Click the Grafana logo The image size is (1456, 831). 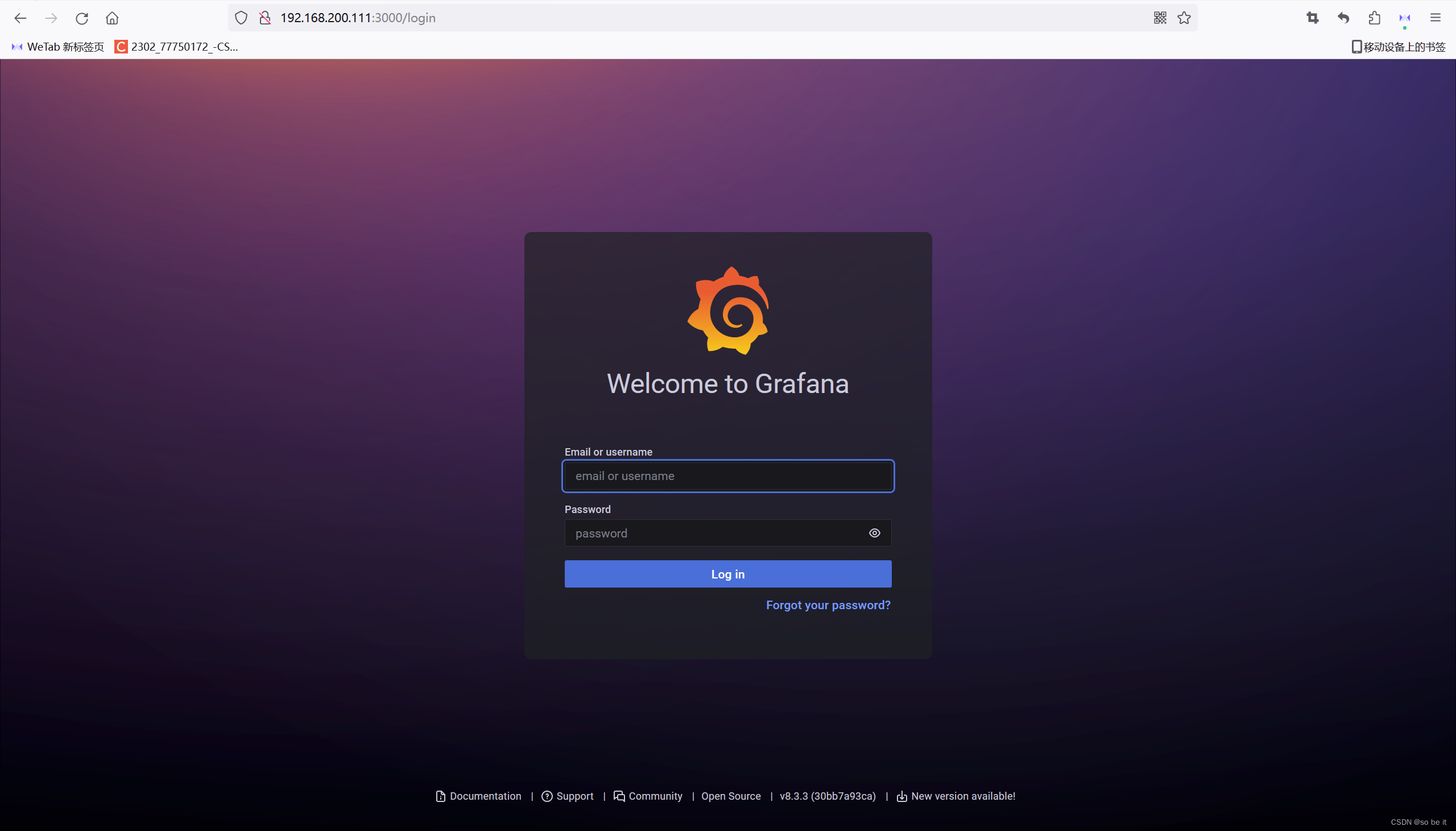728,311
